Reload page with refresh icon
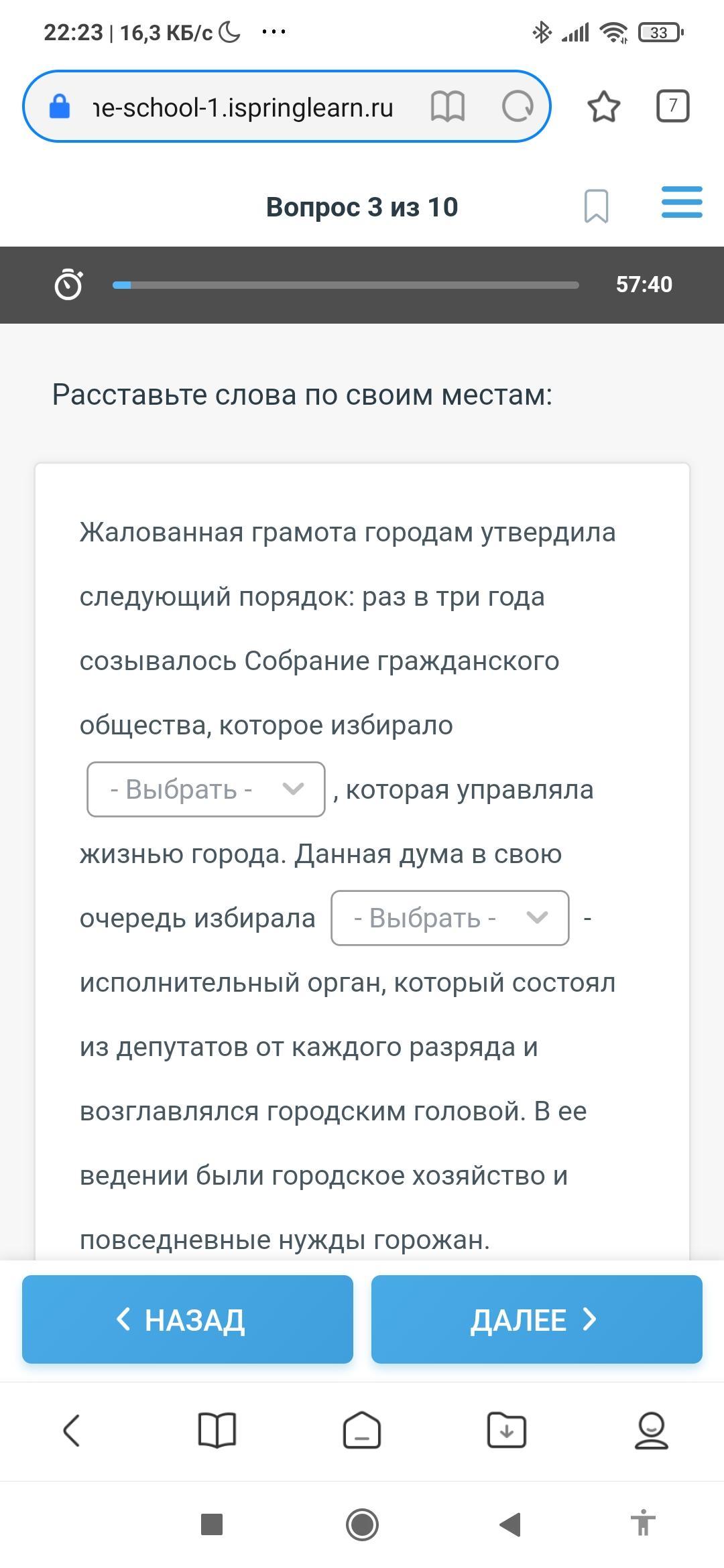Image resolution: width=724 pixels, height=1568 pixels. point(518,107)
